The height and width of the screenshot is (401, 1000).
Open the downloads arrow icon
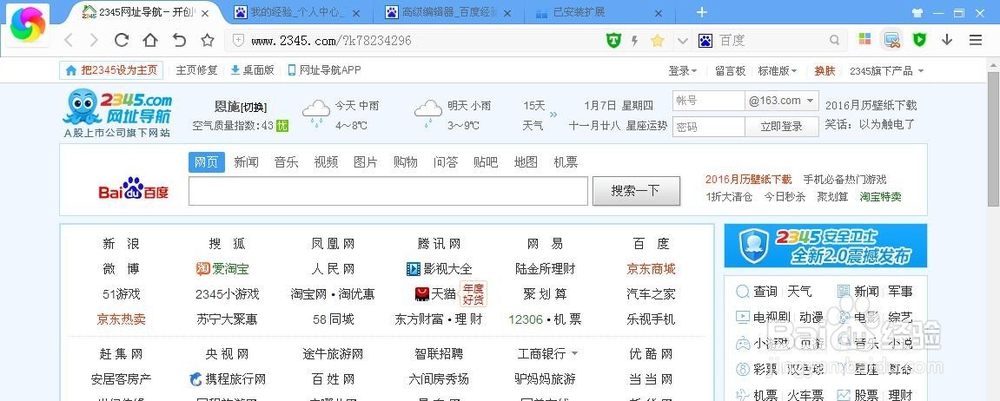pos(947,40)
